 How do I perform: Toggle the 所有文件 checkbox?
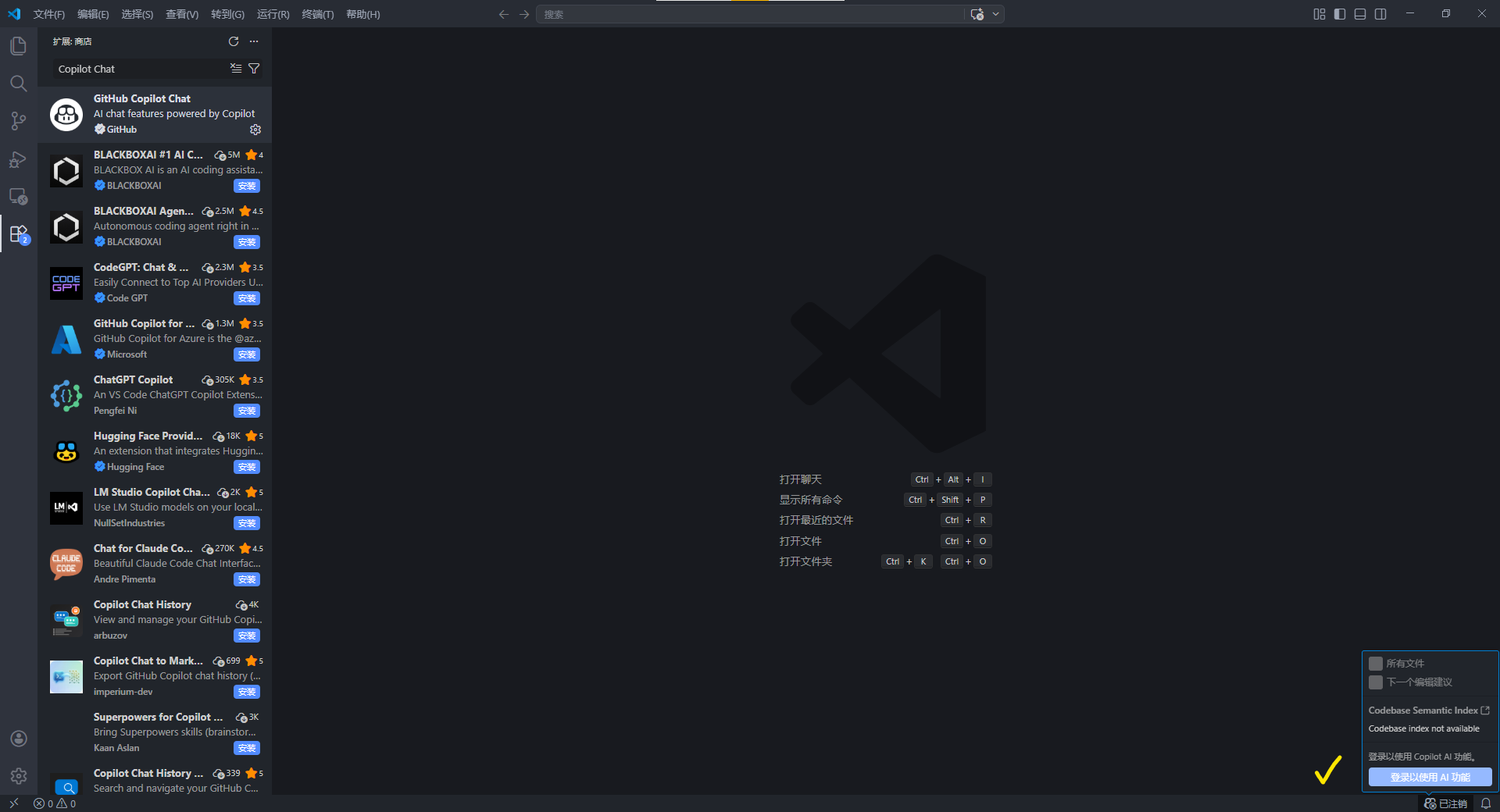click(1376, 664)
